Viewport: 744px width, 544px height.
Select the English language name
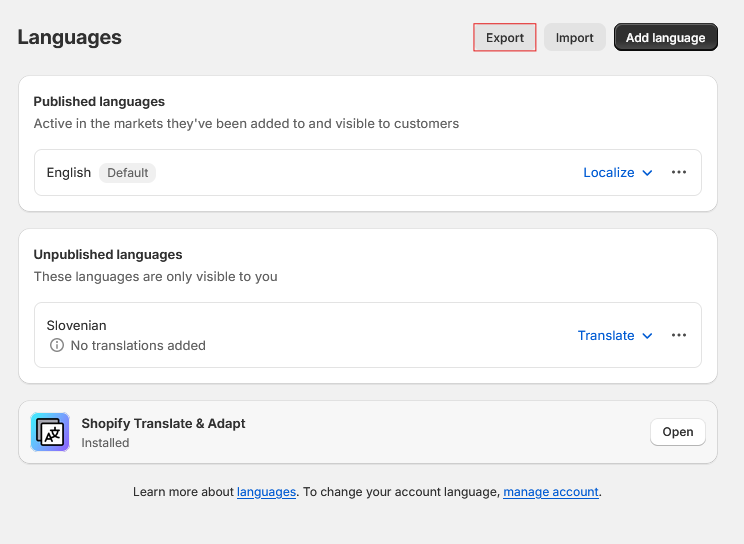coord(68,172)
